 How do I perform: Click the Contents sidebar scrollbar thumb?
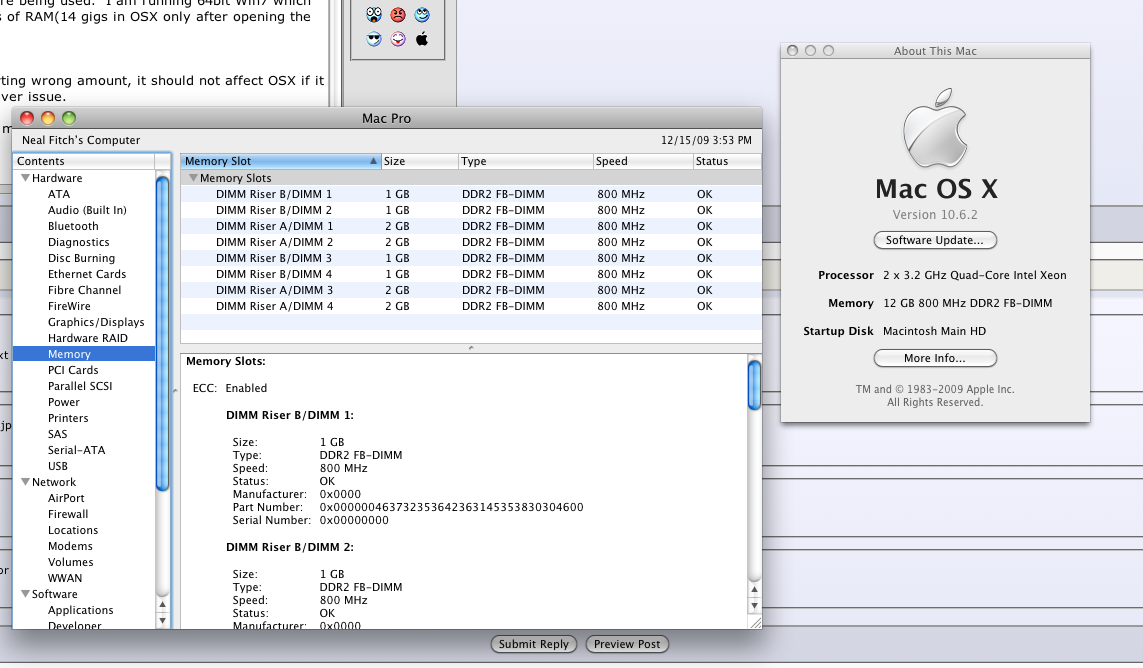[163, 333]
